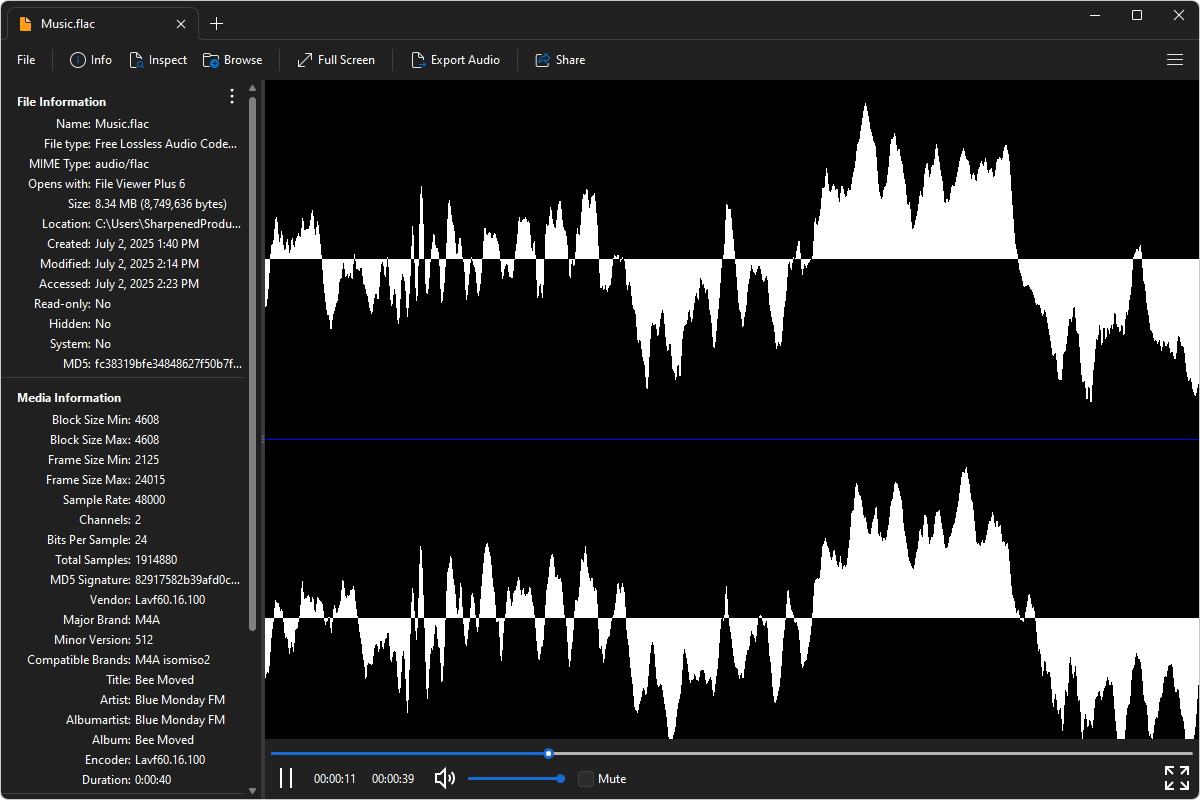This screenshot has width=1200, height=800.
Task: Maximize the File Viewer Plus window
Action: [x=1137, y=15]
